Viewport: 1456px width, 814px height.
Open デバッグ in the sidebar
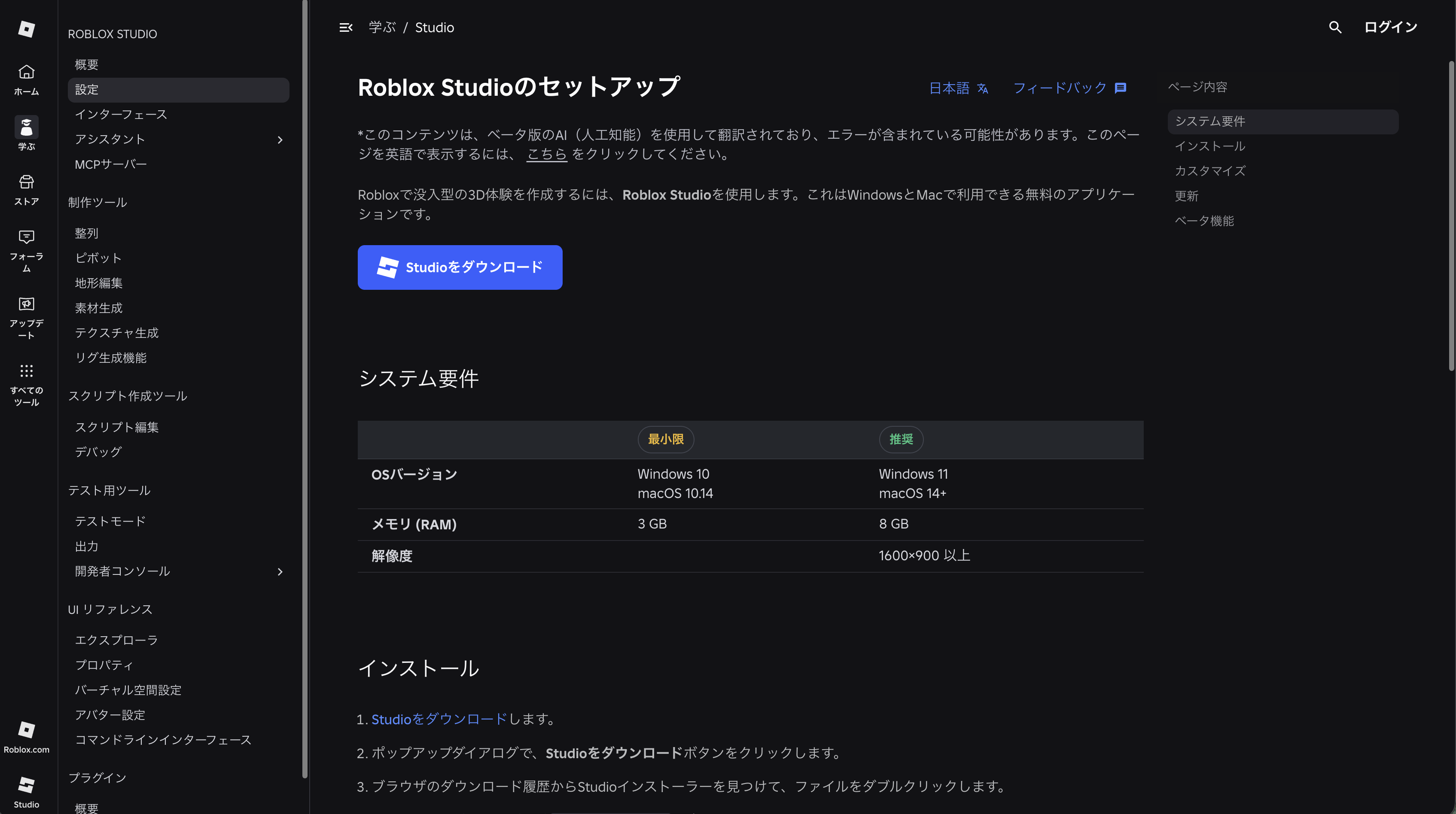tap(98, 452)
